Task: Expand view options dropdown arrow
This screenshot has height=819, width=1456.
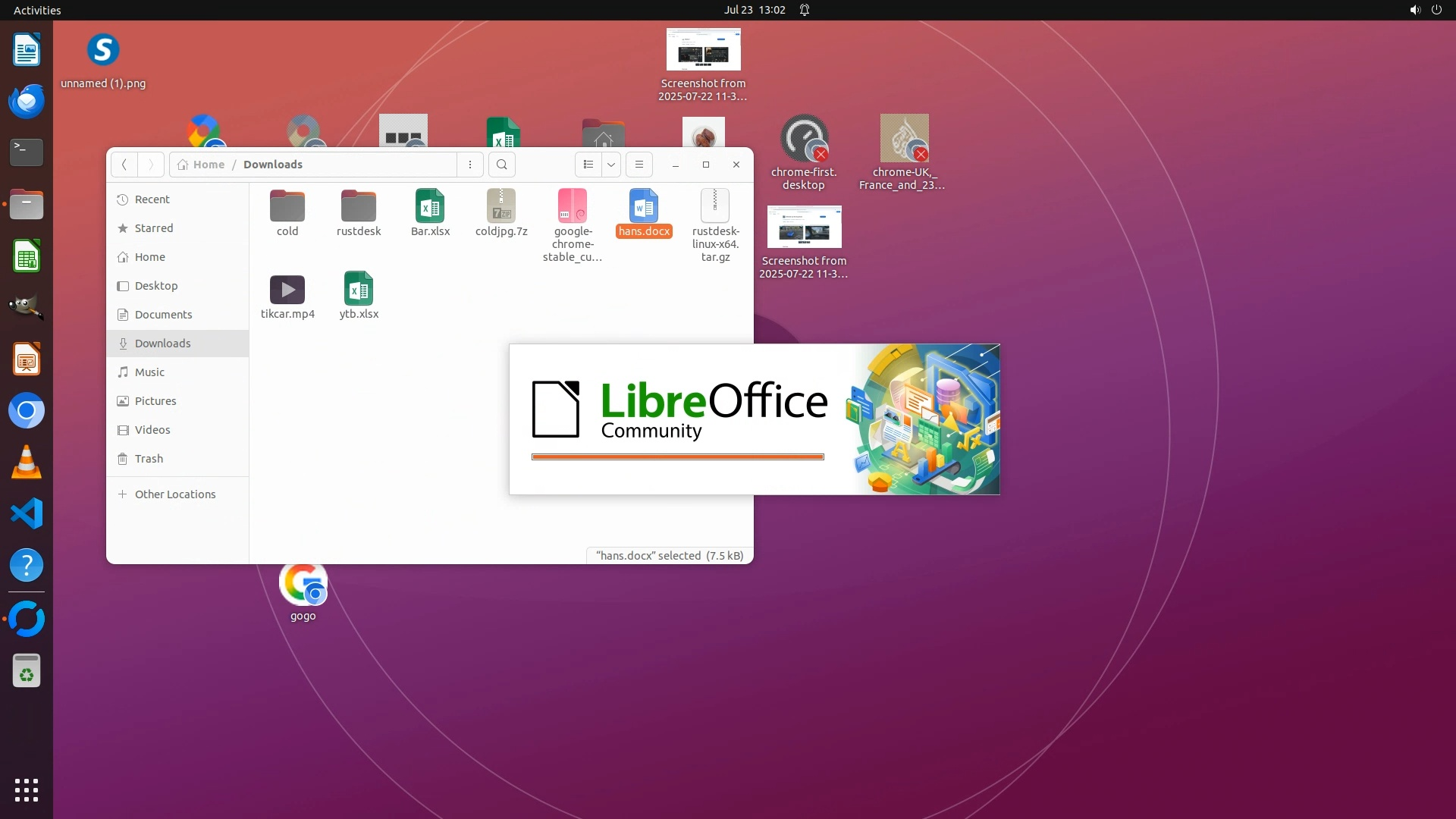Action: click(611, 165)
